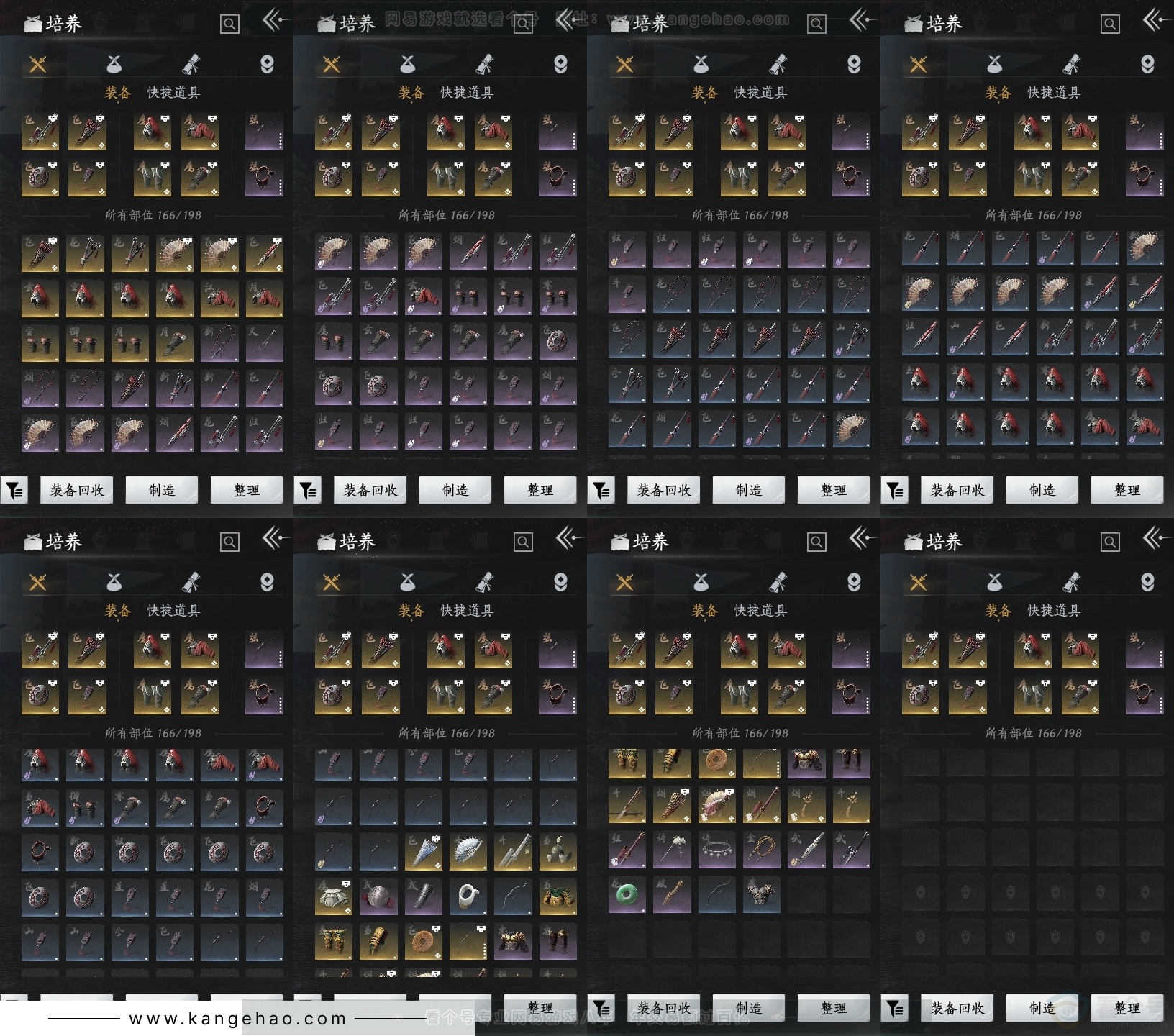Click 装备回收 in third bottom panel
Viewport: 1174px width, 1036px height.
click(x=664, y=1009)
